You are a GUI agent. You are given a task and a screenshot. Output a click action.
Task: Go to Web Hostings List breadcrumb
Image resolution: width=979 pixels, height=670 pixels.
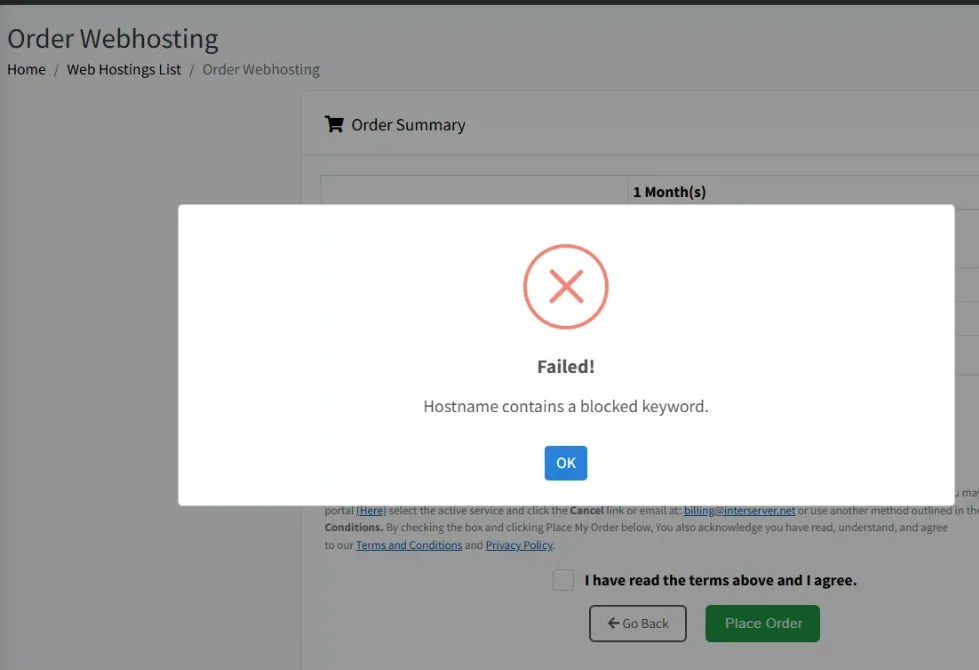(x=124, y=69)
